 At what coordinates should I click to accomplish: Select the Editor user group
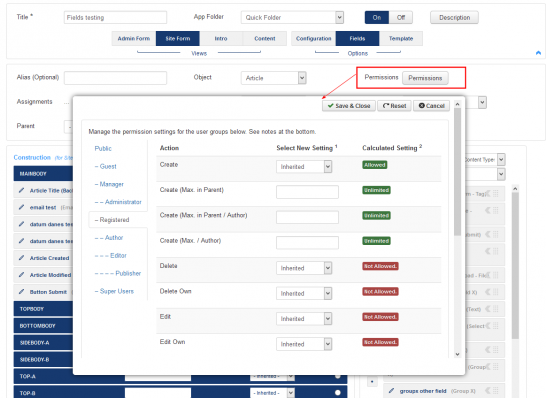pos(111,256)
